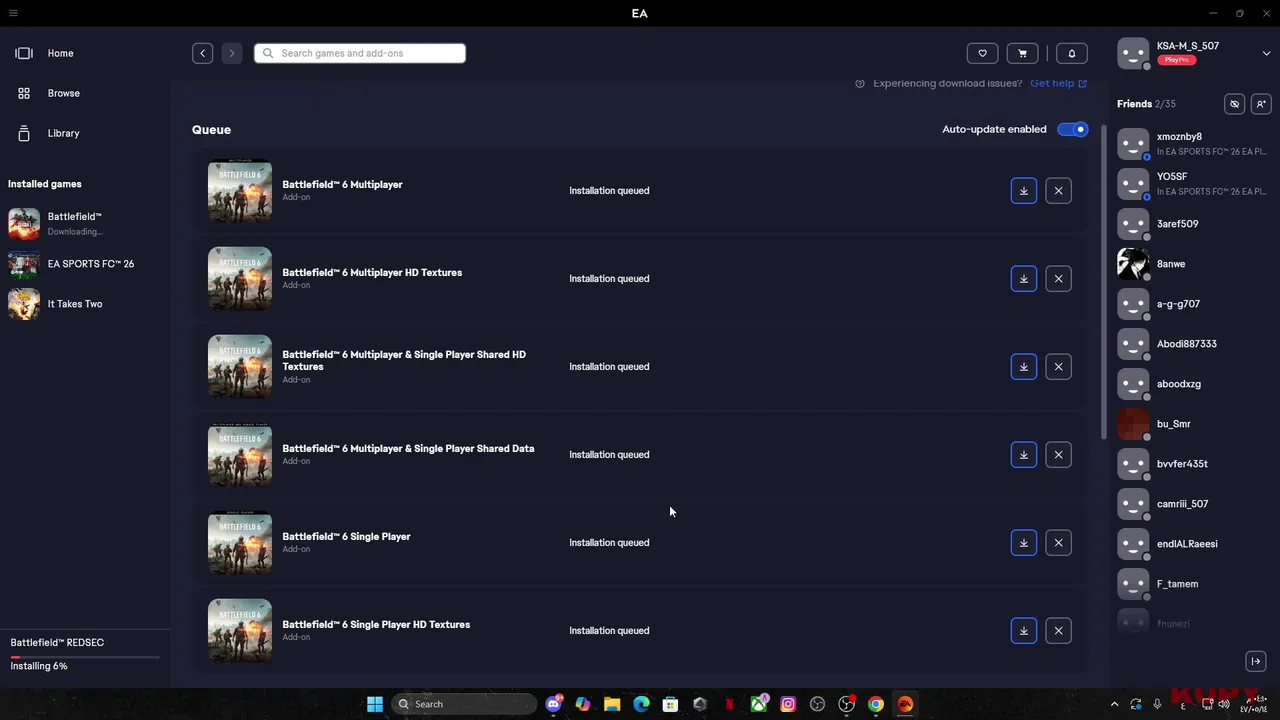1280x720 pixels.
Task: Cancel Battlefield 6 Multiplayer HD Textures
Action: point(1059,279)
